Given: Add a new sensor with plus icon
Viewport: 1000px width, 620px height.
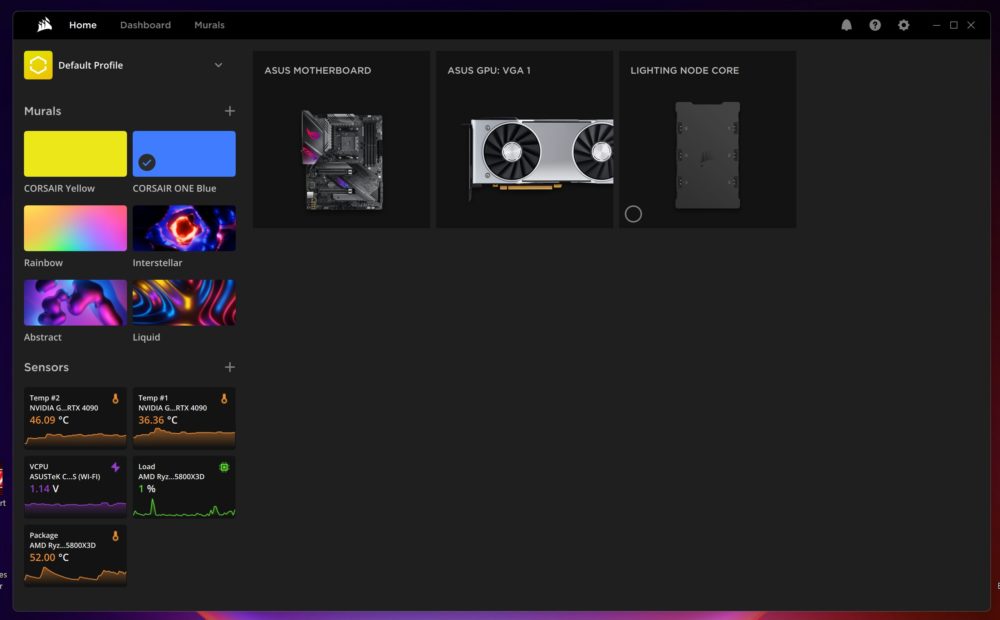Looking at the screenshot, I should coord(230,367).
